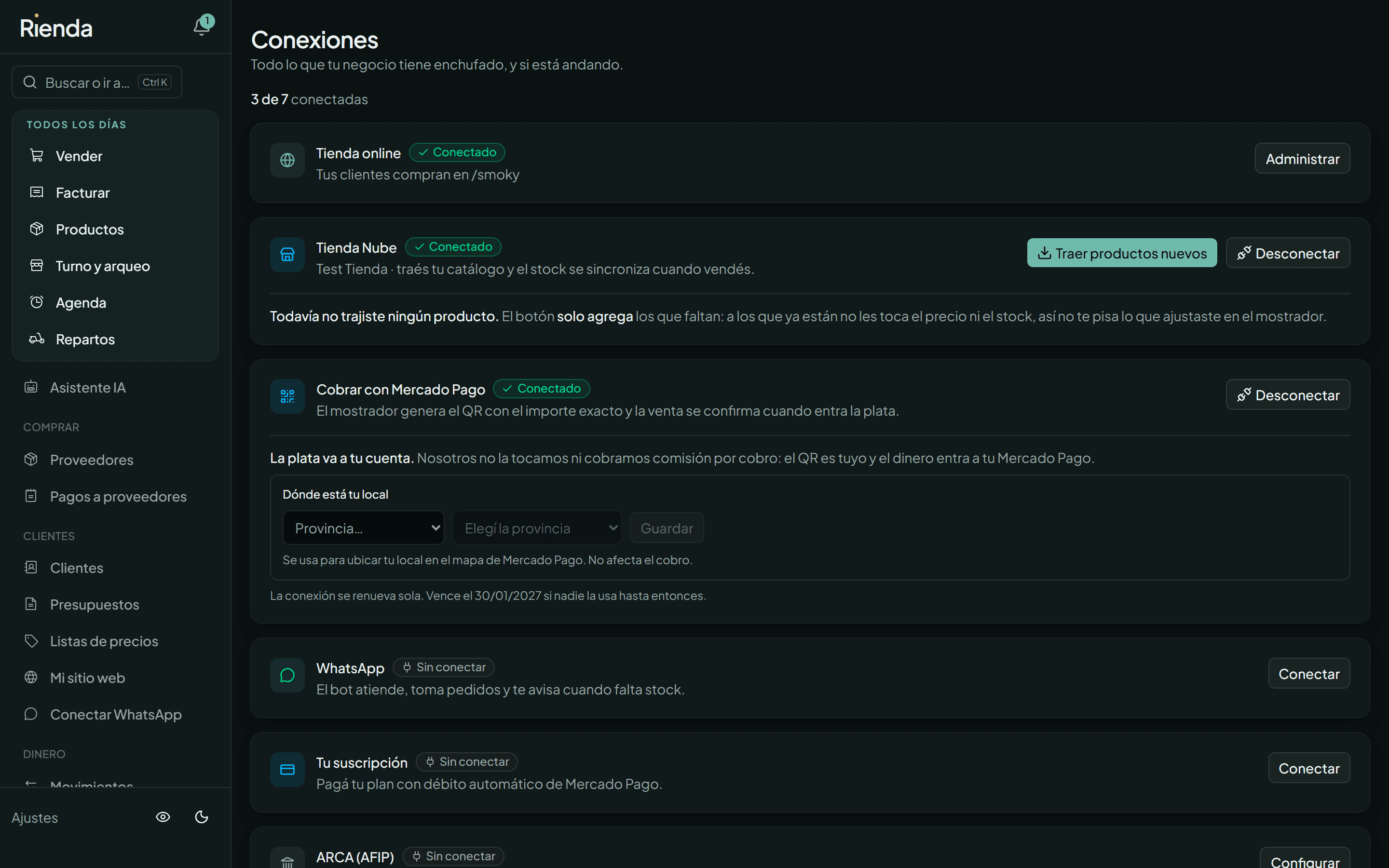Viewport: 1389px width, 868px height.
Task: Go to Listas de precios
Action: [x=115, y=641]
